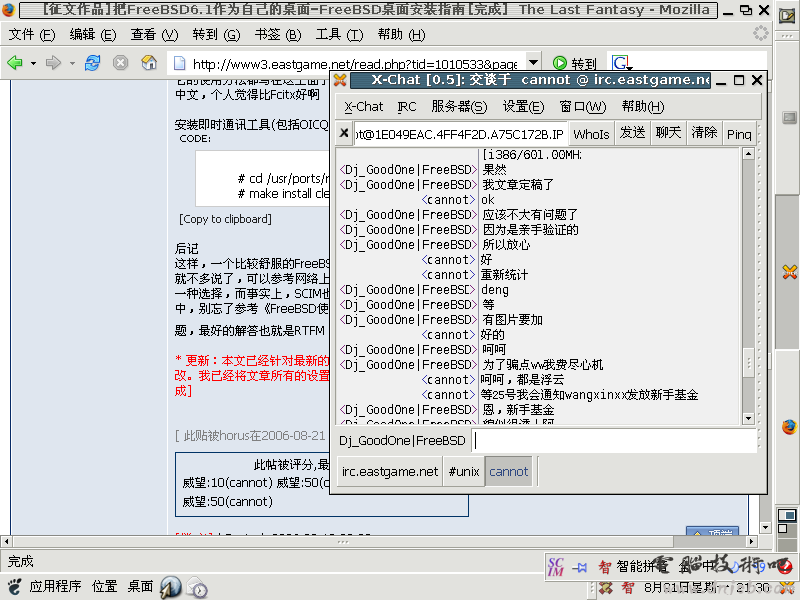
Task: Click the 聊天 chat button in X-Chat
Action: pos(668,133)
